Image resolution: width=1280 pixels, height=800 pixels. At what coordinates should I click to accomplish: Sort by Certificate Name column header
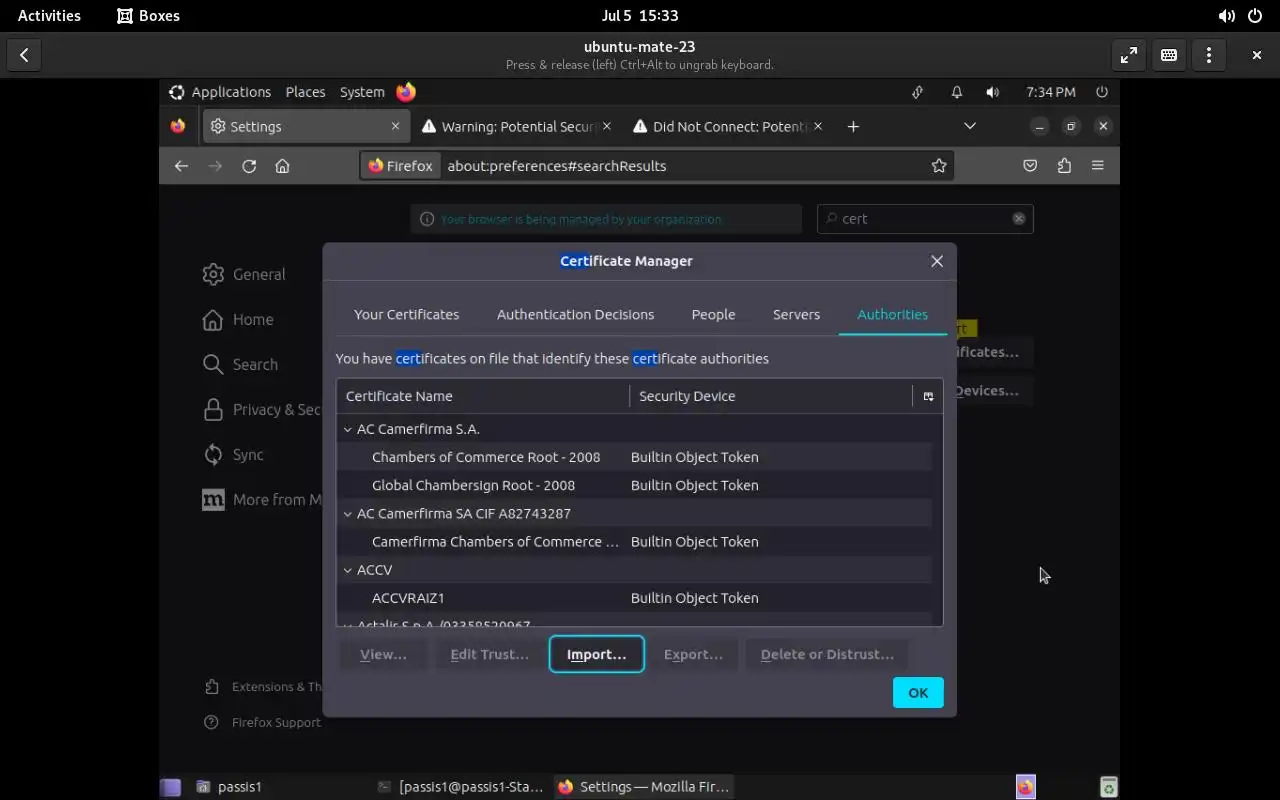coord(483,396)
